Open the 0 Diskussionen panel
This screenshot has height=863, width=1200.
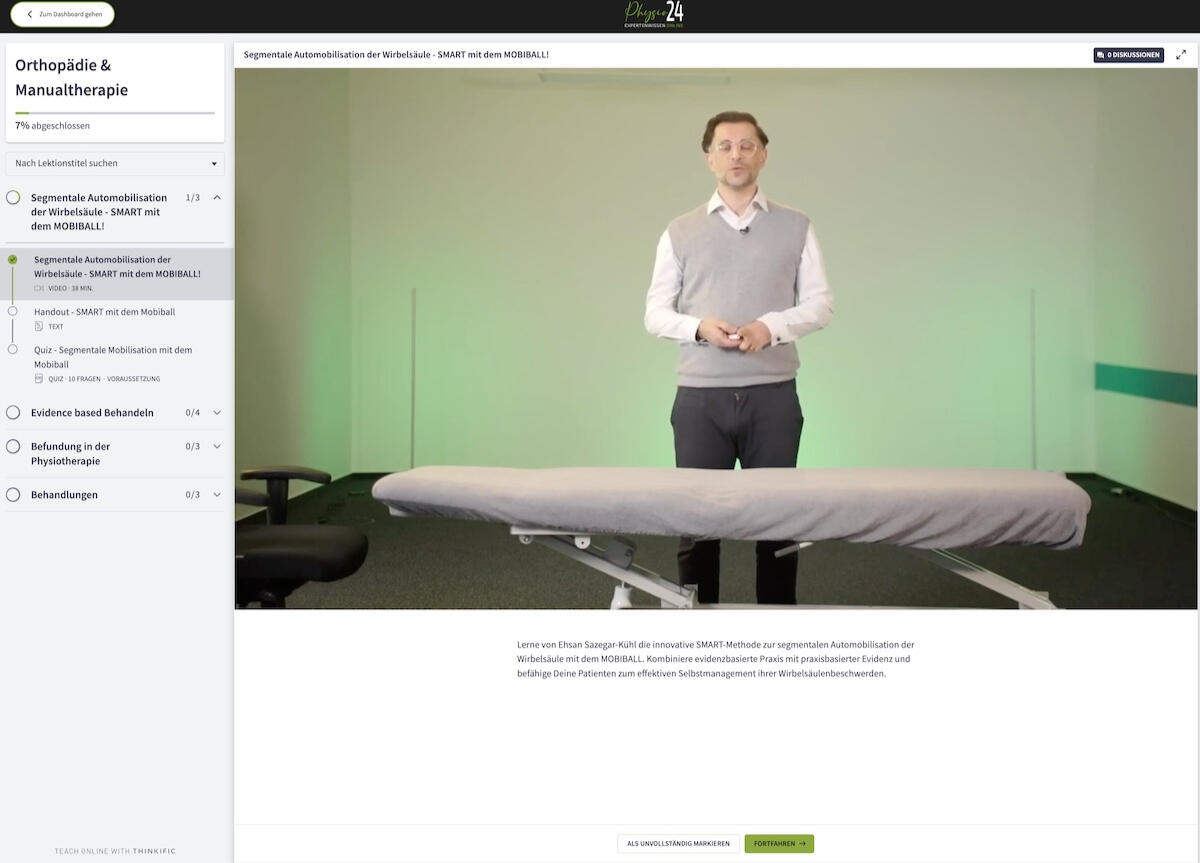coord(1128,55)
